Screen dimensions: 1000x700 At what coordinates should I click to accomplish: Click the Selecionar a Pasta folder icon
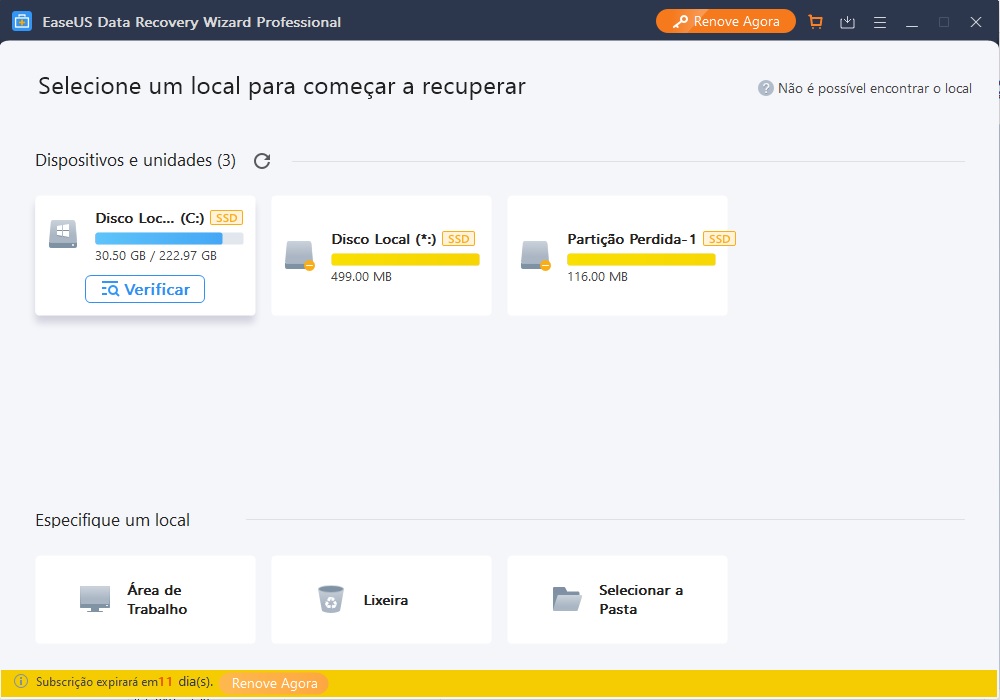coord(567,599)
